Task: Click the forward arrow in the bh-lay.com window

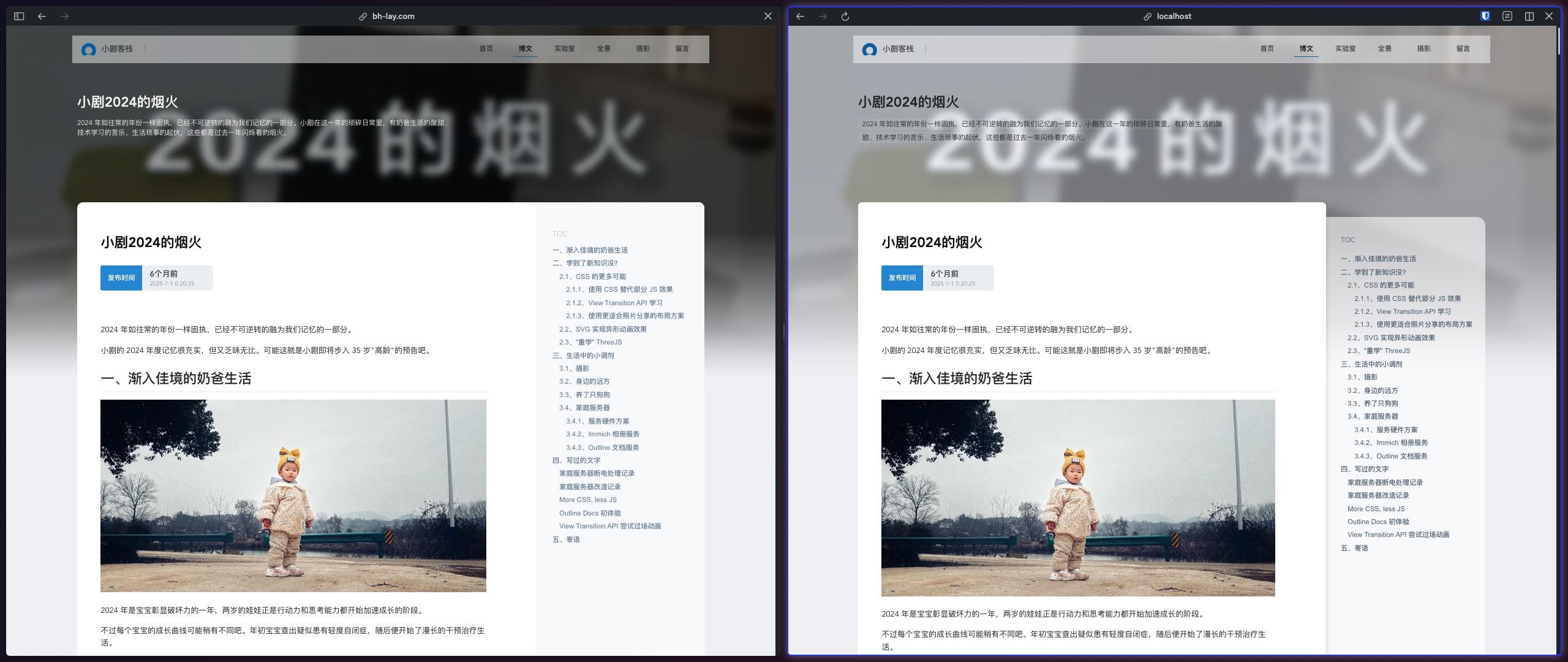Action: pyautogui.click(x=64, y=16)
